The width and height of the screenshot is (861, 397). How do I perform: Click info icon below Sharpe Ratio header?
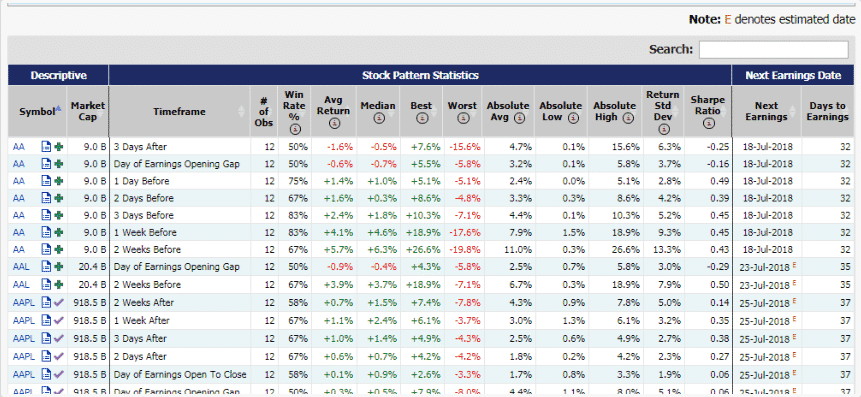(x=708, y=124)
